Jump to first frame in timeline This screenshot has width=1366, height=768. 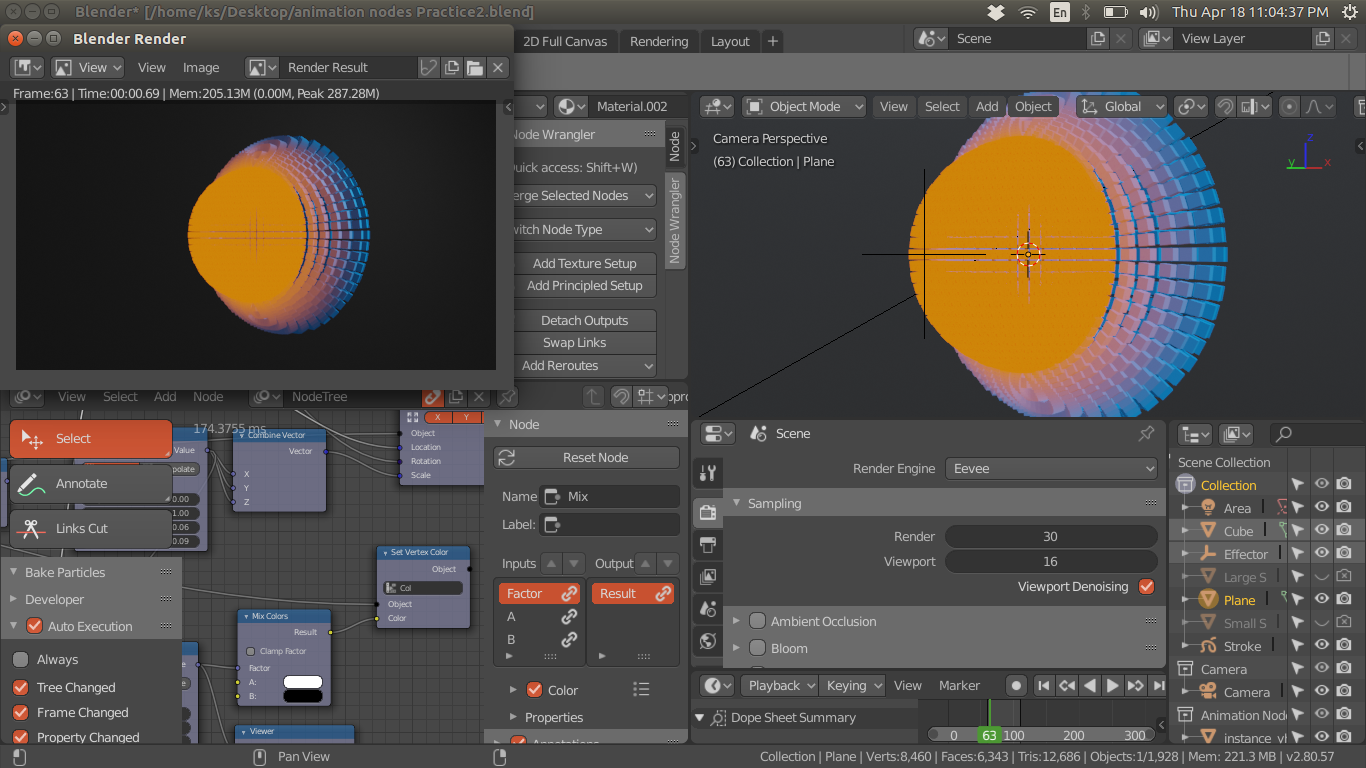point(1042,686)
